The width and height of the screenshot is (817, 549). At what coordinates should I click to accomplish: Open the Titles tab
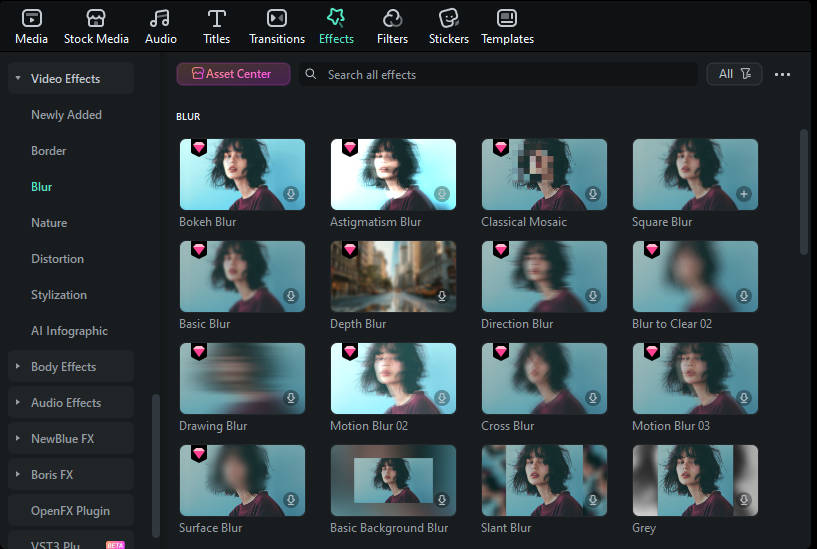tap(216, 27)
